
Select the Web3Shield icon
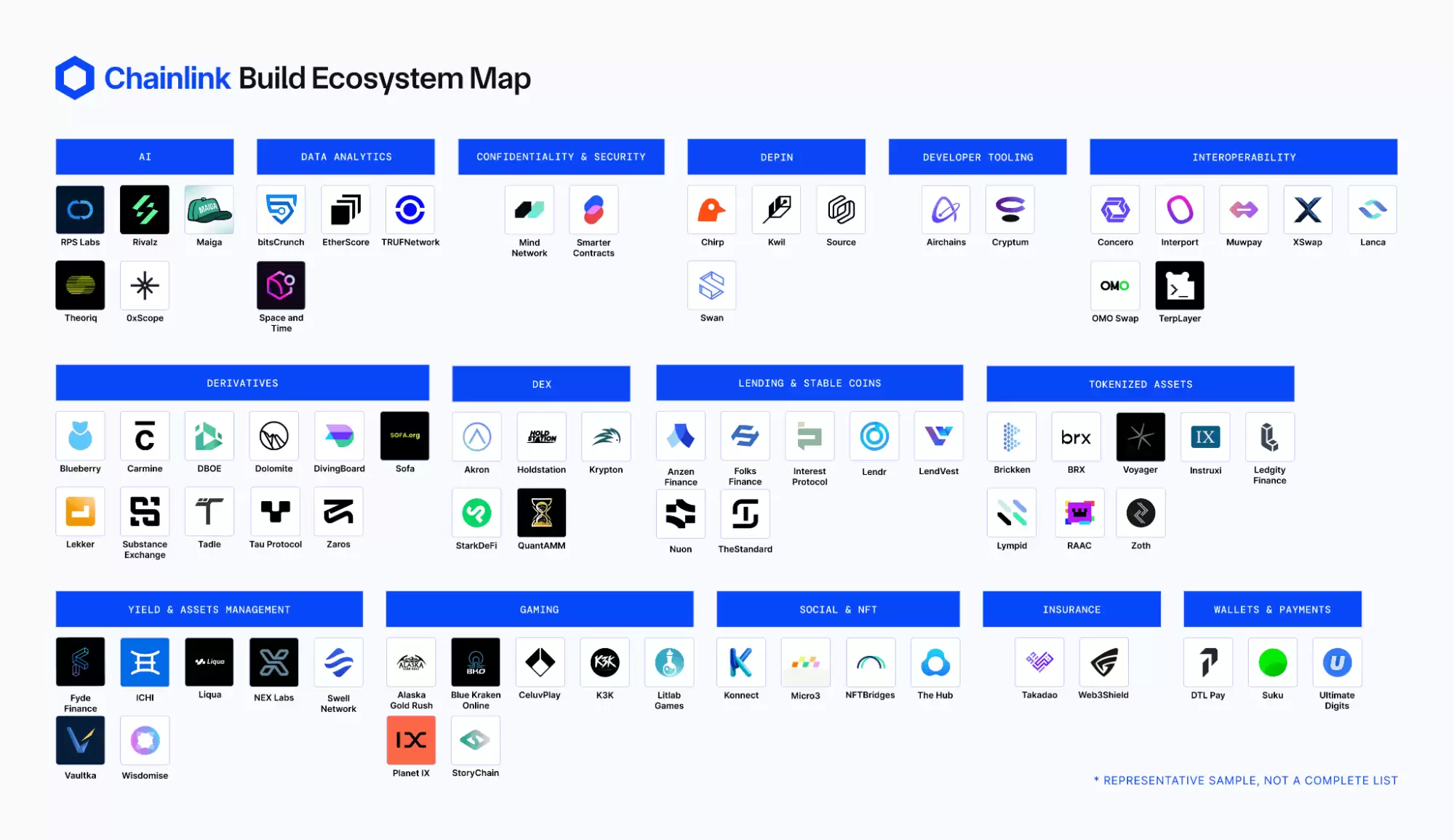coord(1103,663)
